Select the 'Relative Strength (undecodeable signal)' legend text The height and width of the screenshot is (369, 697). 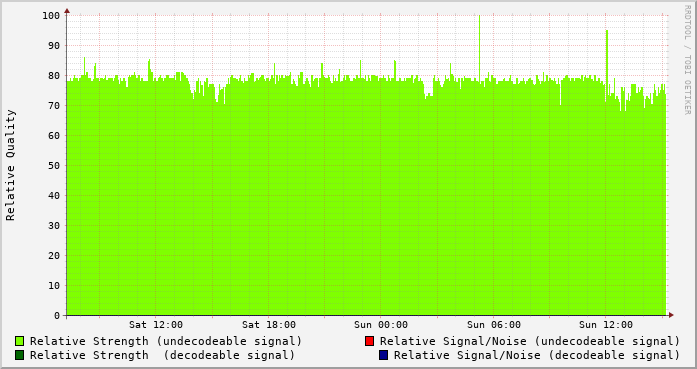coord(166,341)
